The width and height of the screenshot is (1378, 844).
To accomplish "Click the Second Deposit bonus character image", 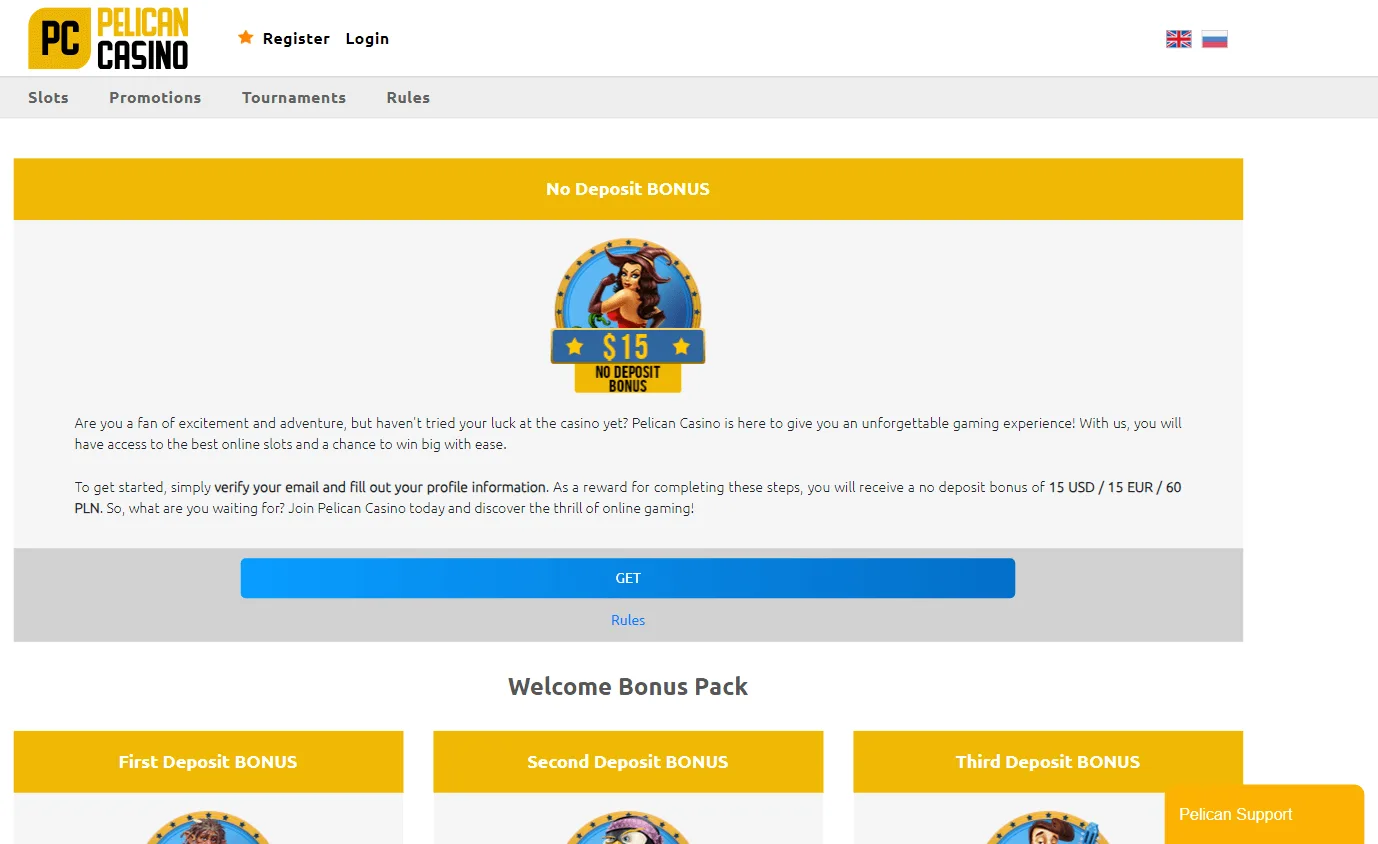I will tap(628, 828).
